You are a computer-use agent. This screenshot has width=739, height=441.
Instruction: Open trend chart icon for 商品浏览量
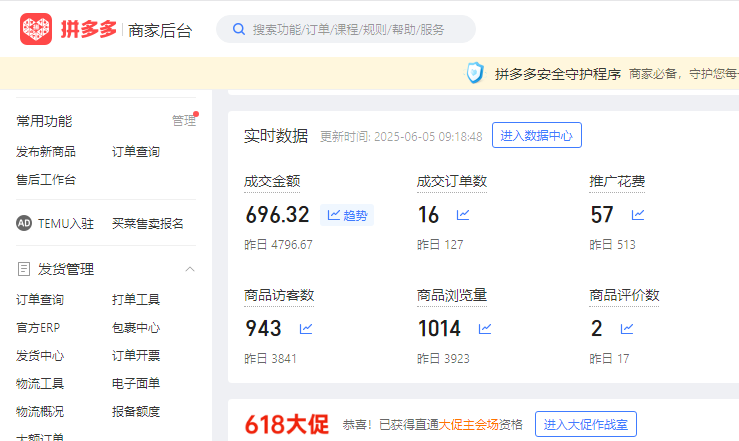pos(485,328)
